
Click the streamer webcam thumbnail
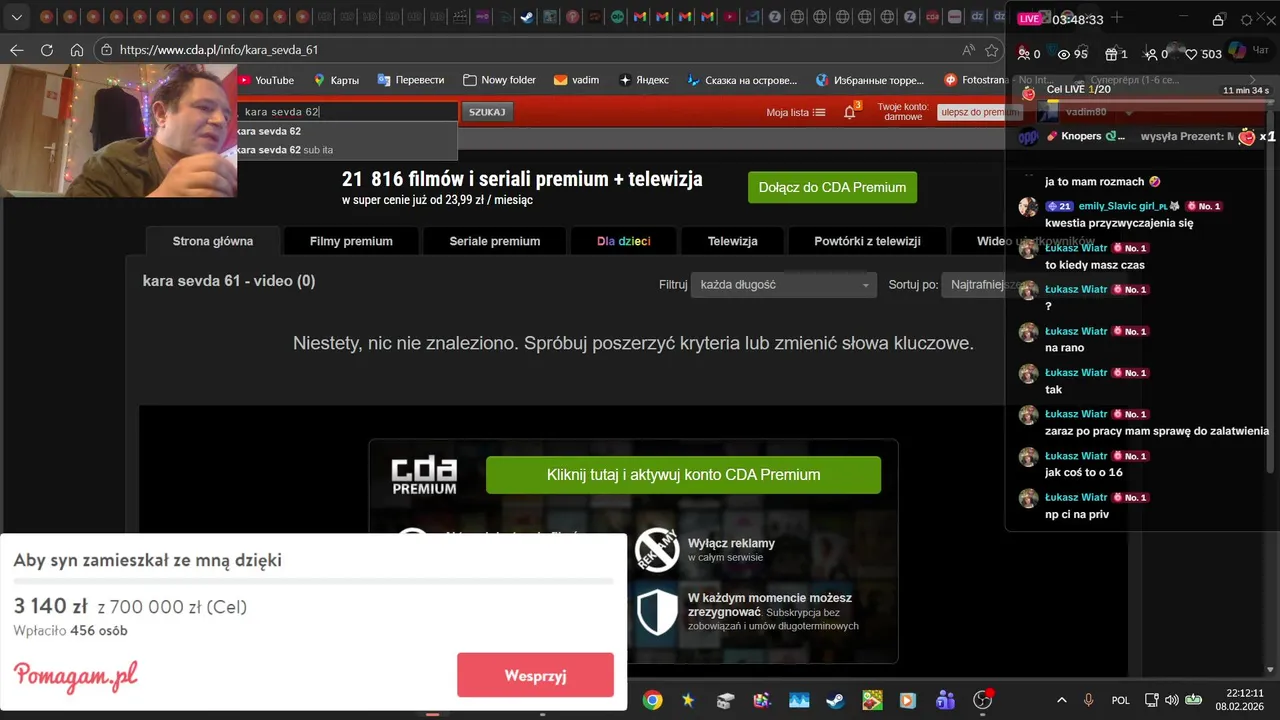coord(118,130)
